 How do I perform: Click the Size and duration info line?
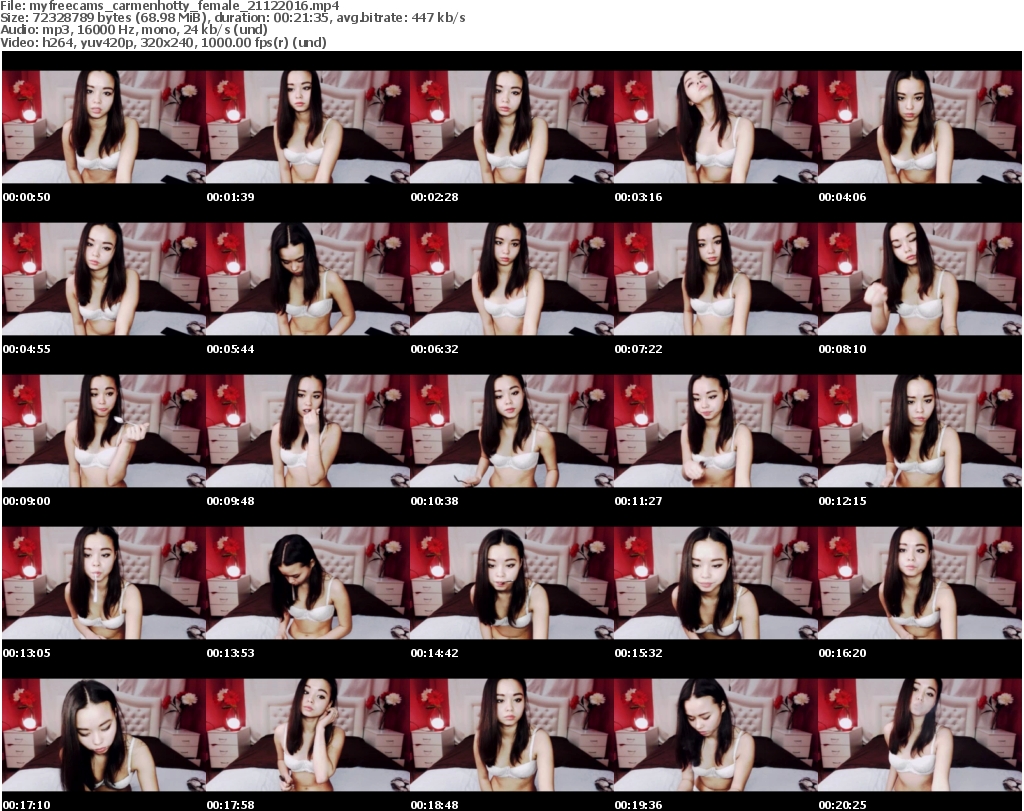[232, 18]
